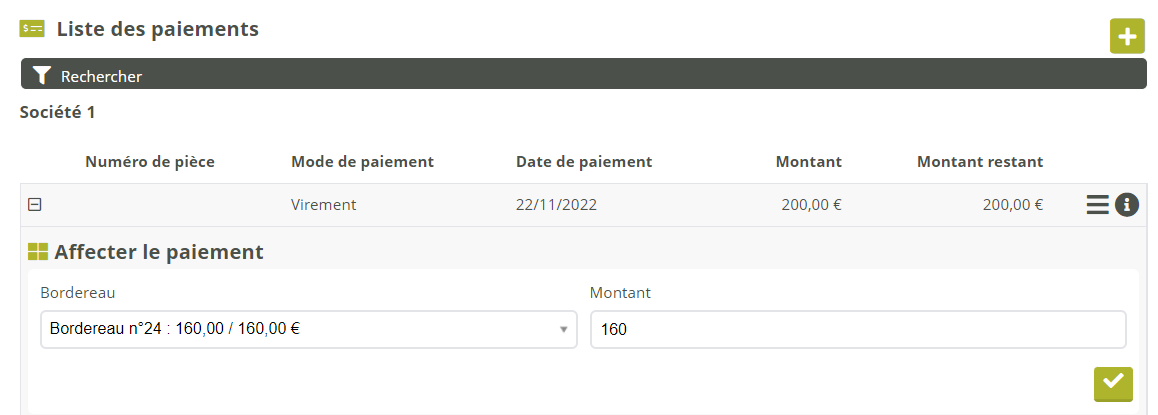Click the green plus add payment button
Image resolution: width=1158 pixels, height=415 pixels.
click(x=1127, y=37)
